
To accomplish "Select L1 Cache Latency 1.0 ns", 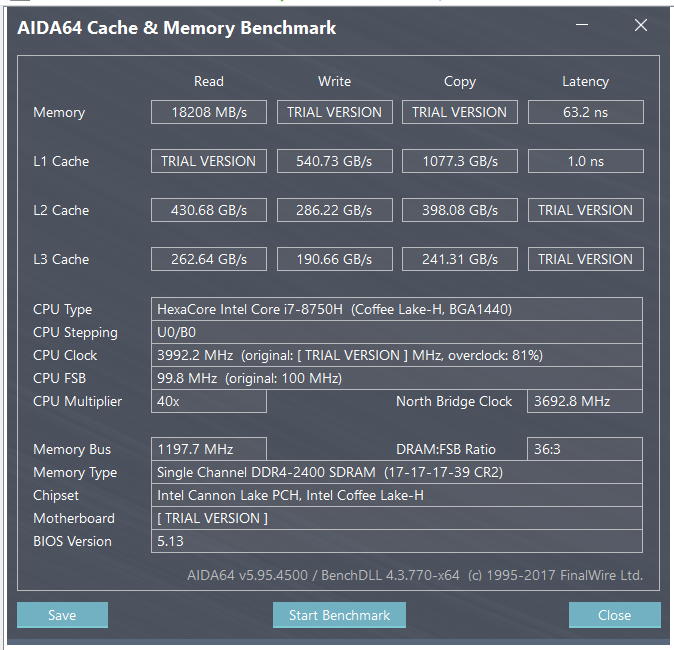I will pos(586,161).
